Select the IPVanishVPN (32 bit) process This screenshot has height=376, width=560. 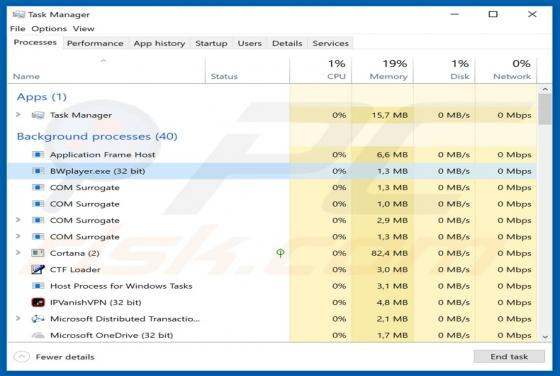(x=272, y=302)
